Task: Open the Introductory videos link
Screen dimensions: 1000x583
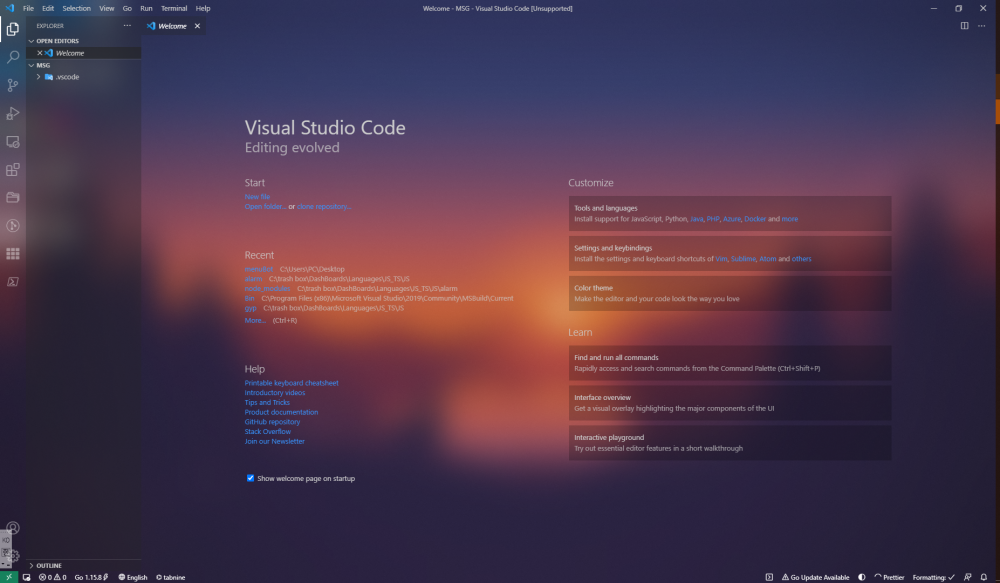Action: pos(275,392)
